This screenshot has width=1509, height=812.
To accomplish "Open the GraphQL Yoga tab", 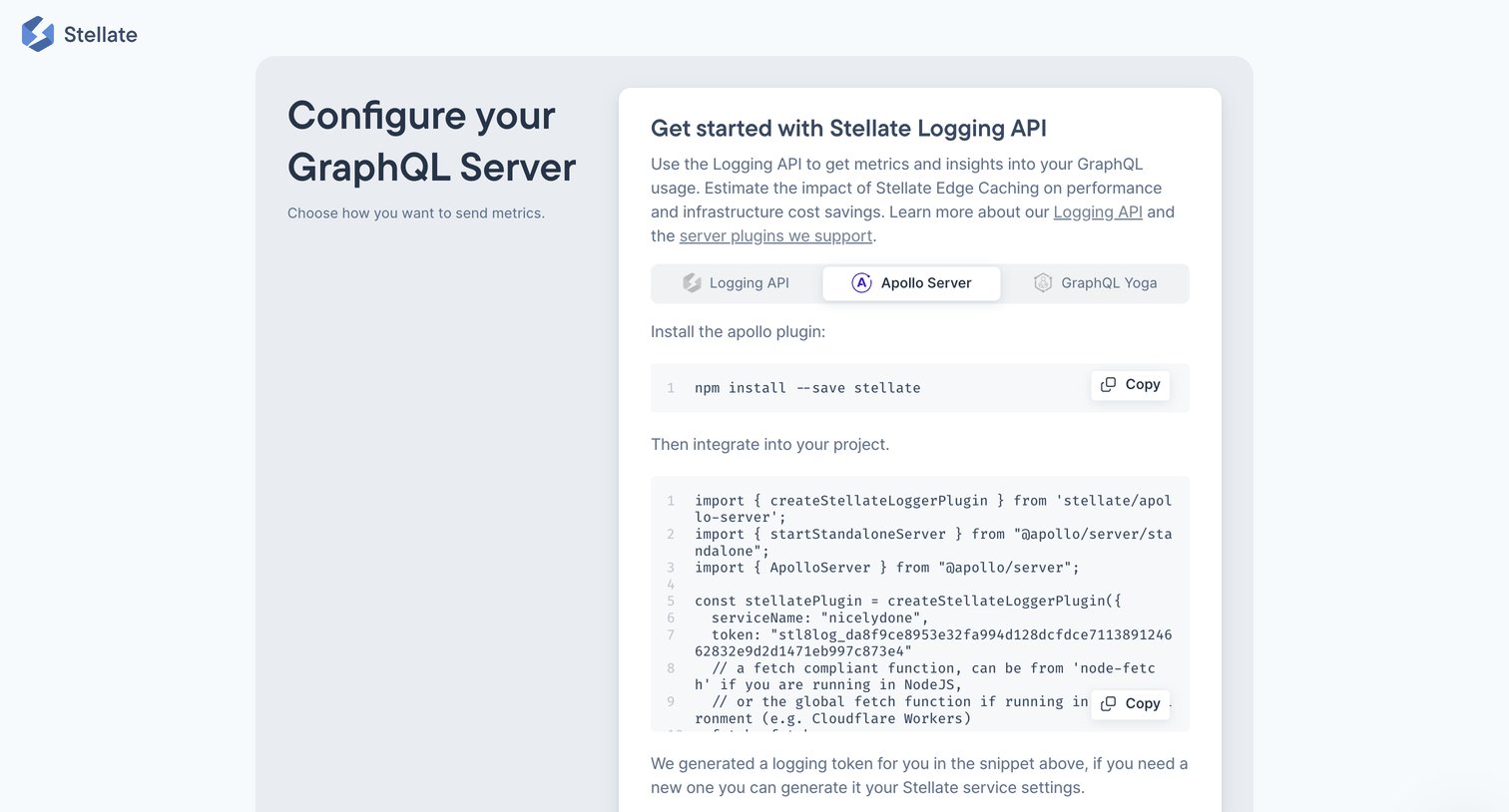I will point(1095,283).
